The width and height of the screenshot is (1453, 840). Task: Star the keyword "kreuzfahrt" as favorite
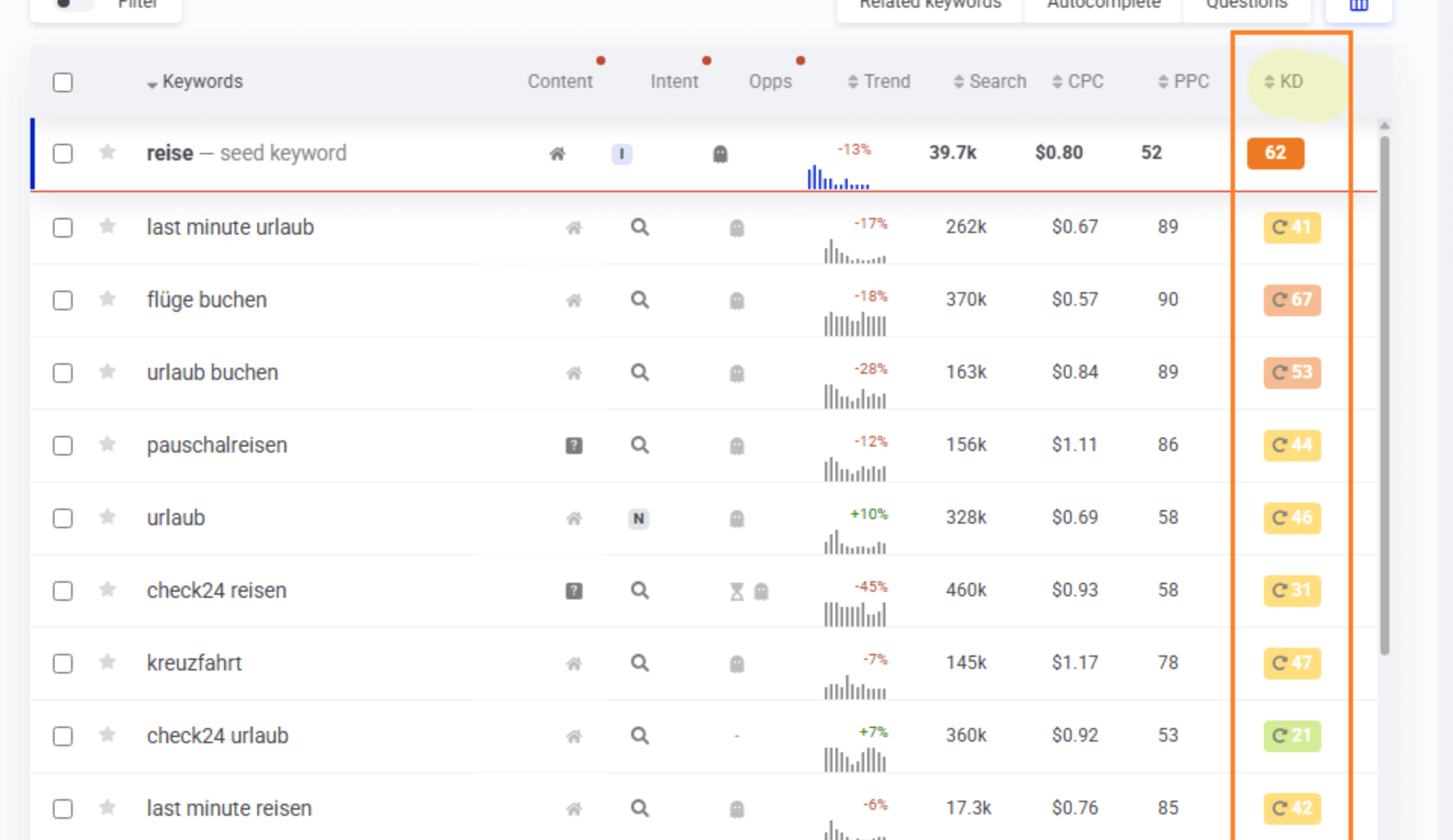(107, 664)
